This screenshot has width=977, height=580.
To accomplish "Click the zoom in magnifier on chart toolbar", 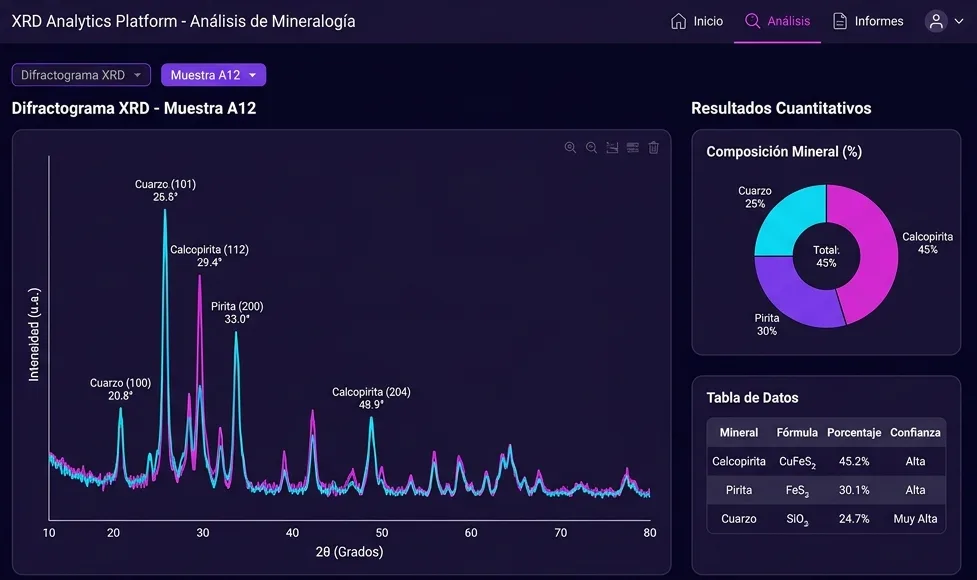I will [x=570, y=148].
